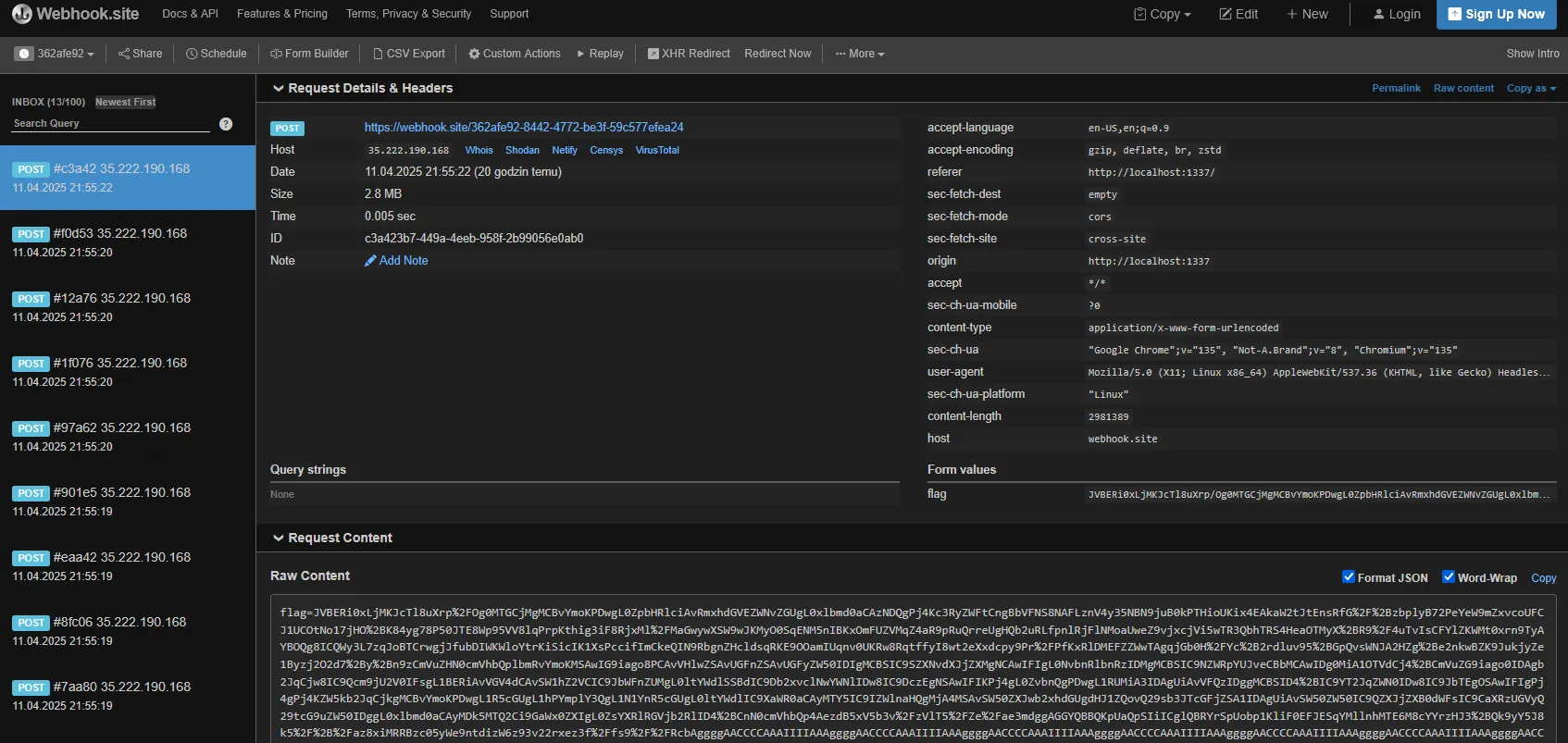Open Features & Pricing page
The width and height of the screenshot is (1568, 743).
tap(282, 14)
